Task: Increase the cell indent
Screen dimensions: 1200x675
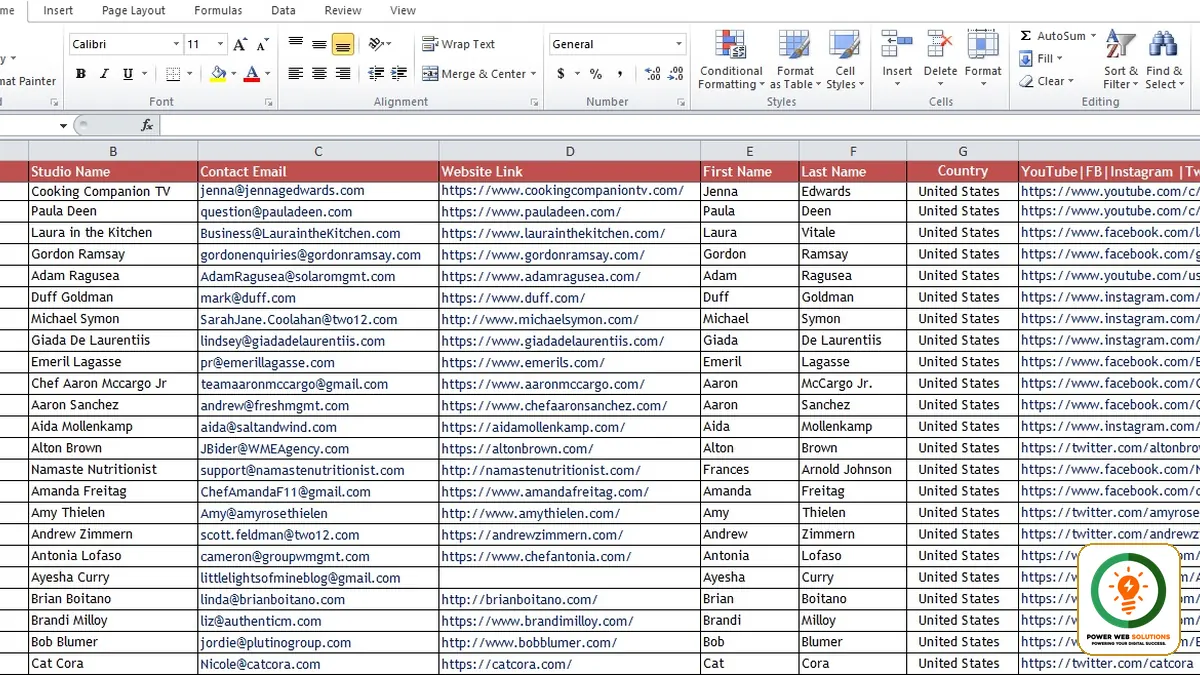Action: pos(400,74)
